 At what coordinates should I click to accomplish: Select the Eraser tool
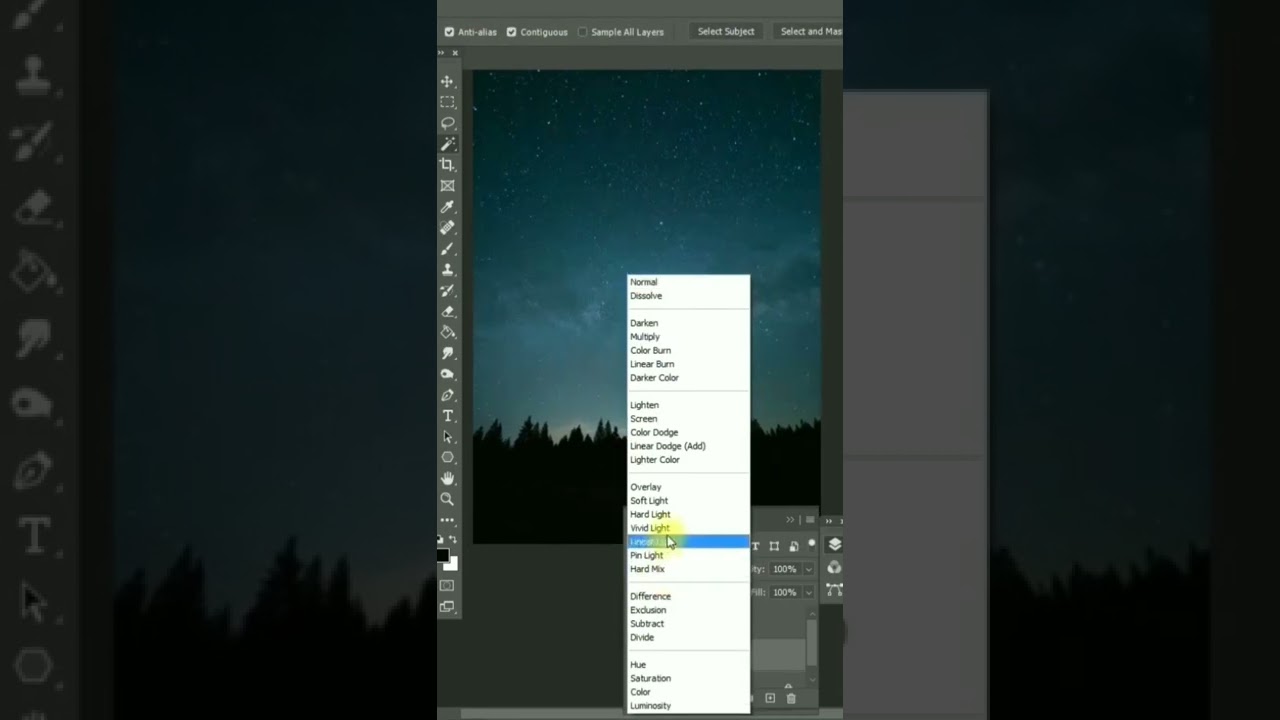click(447, 312)
